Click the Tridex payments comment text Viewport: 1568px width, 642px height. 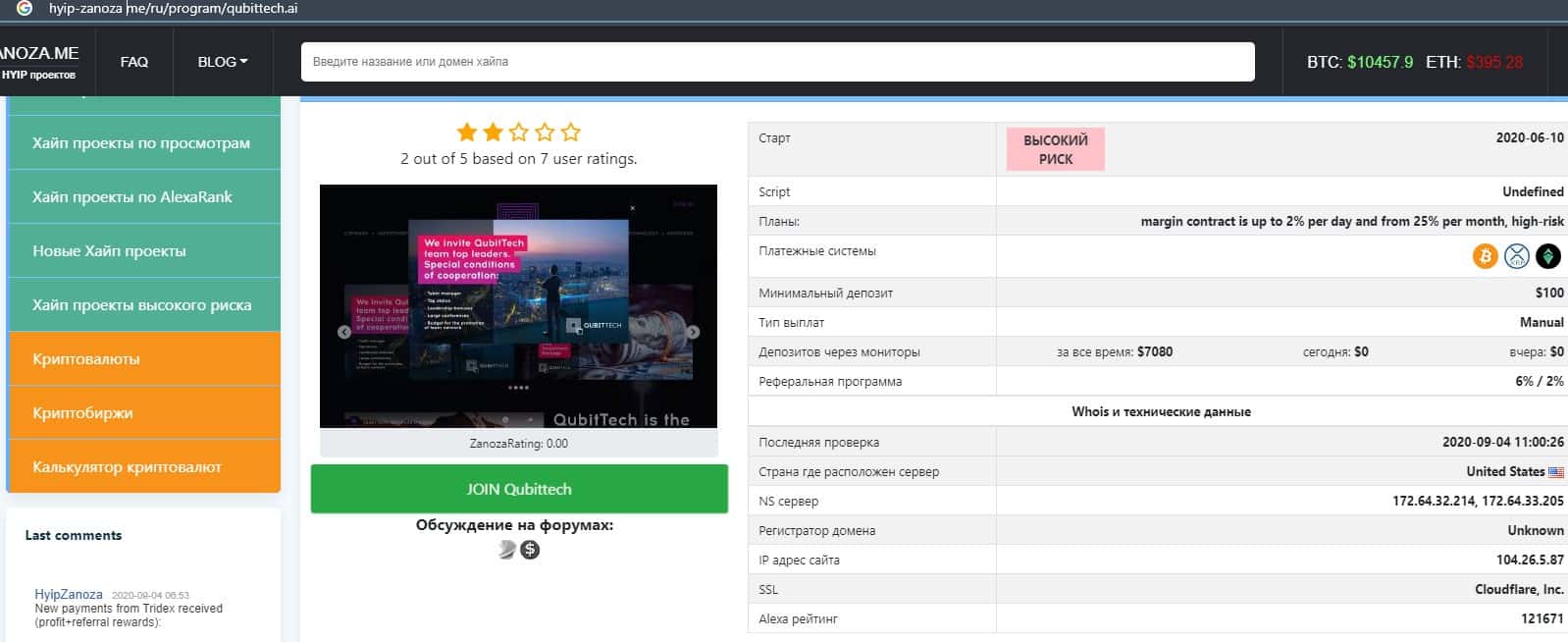tap(129, 615)
